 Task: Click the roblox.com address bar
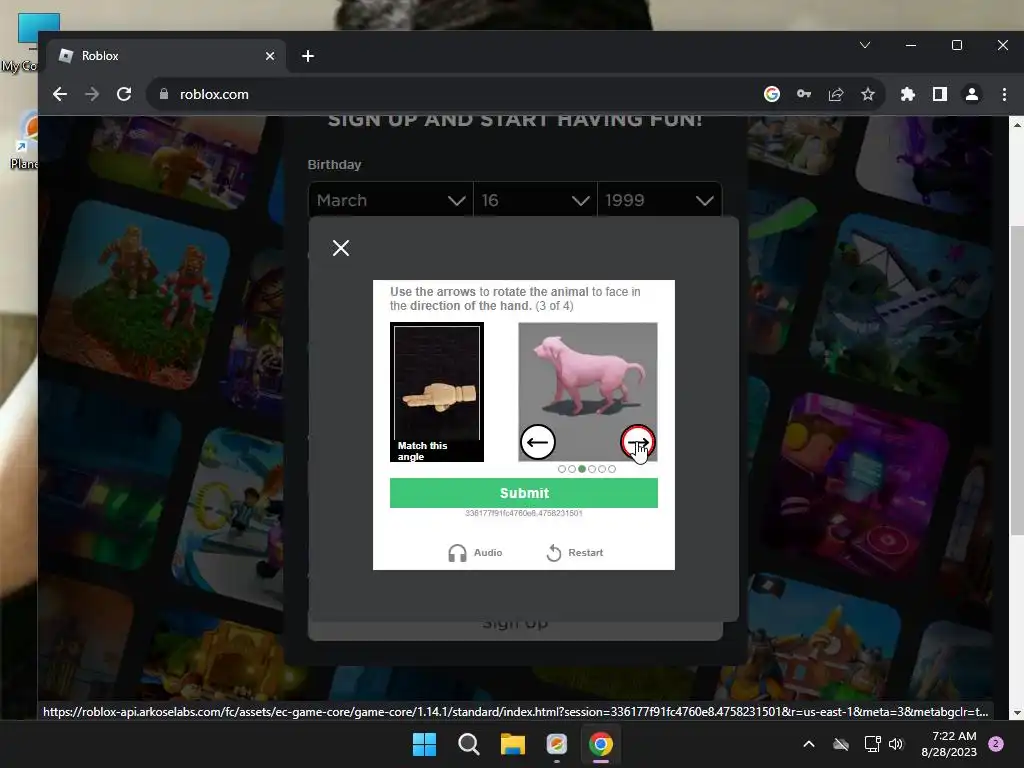click(x=457, y=94)
